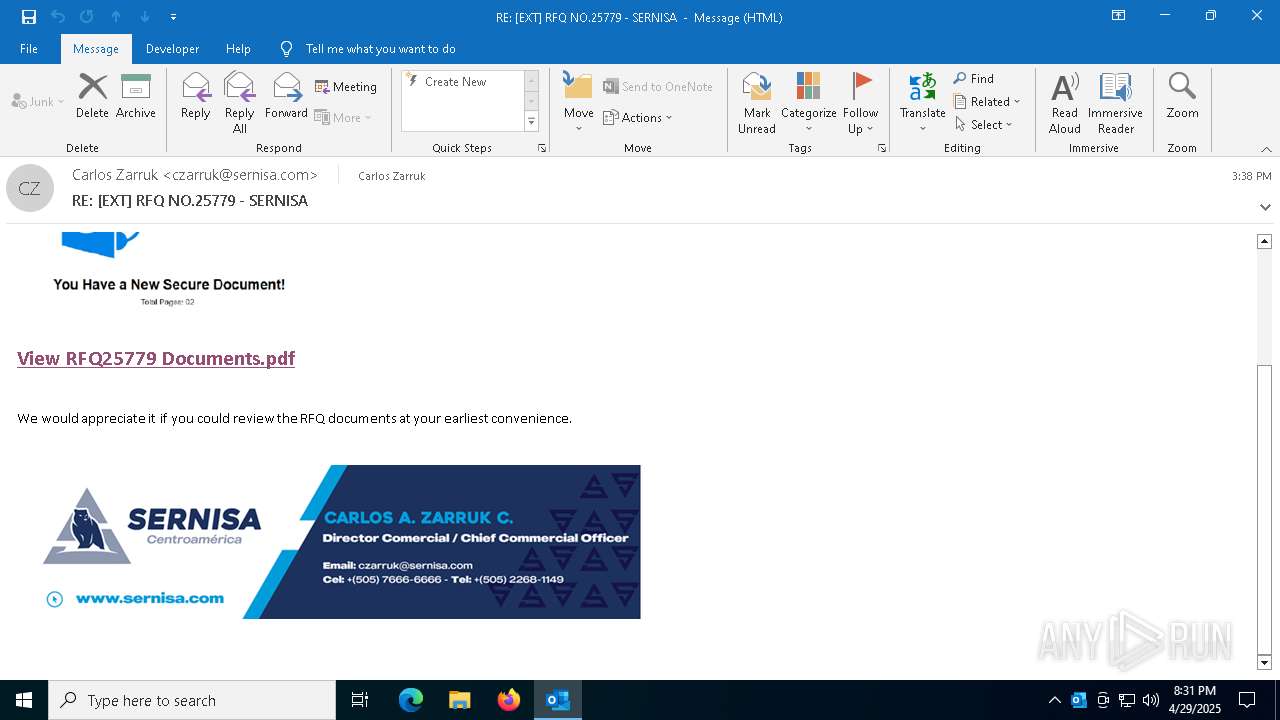Expand the More respond options

(343, 117)
